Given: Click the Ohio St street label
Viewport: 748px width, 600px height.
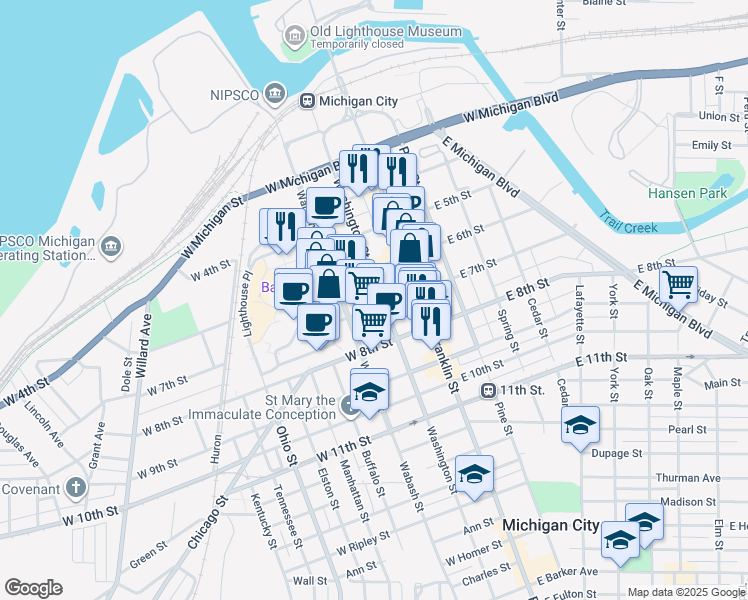Looking at the screenshot, I should [x=286, y=446].
